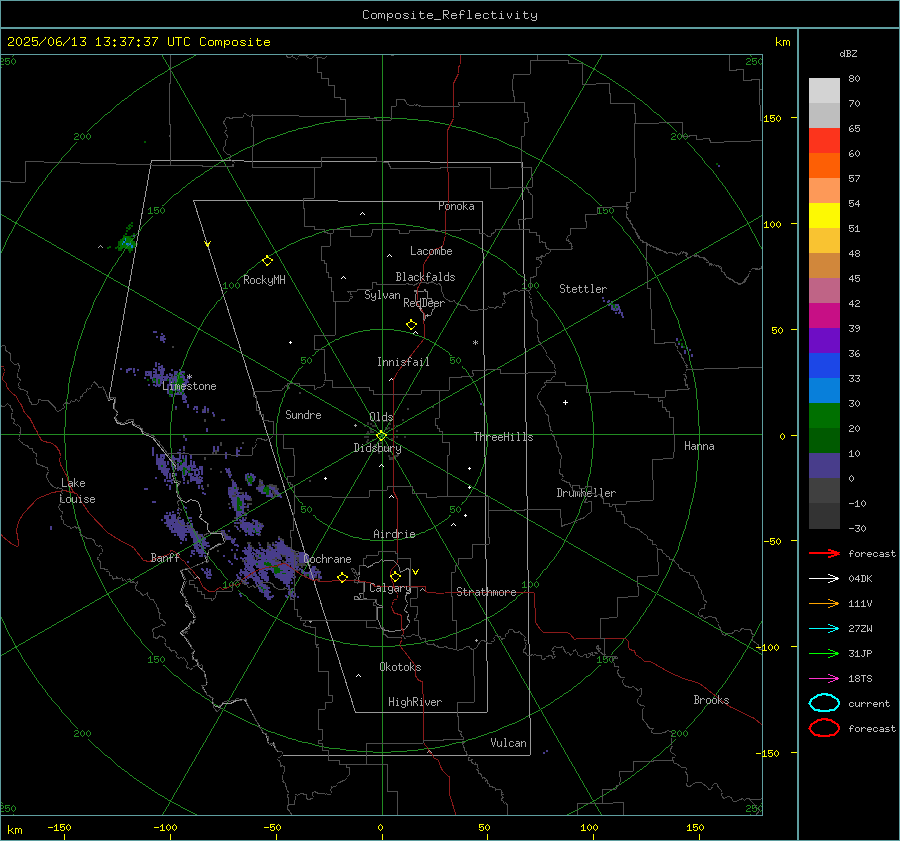The image size is (900, 841).
Task: Click the green 31JP arrow legend icon
Action: coord(824,653)
